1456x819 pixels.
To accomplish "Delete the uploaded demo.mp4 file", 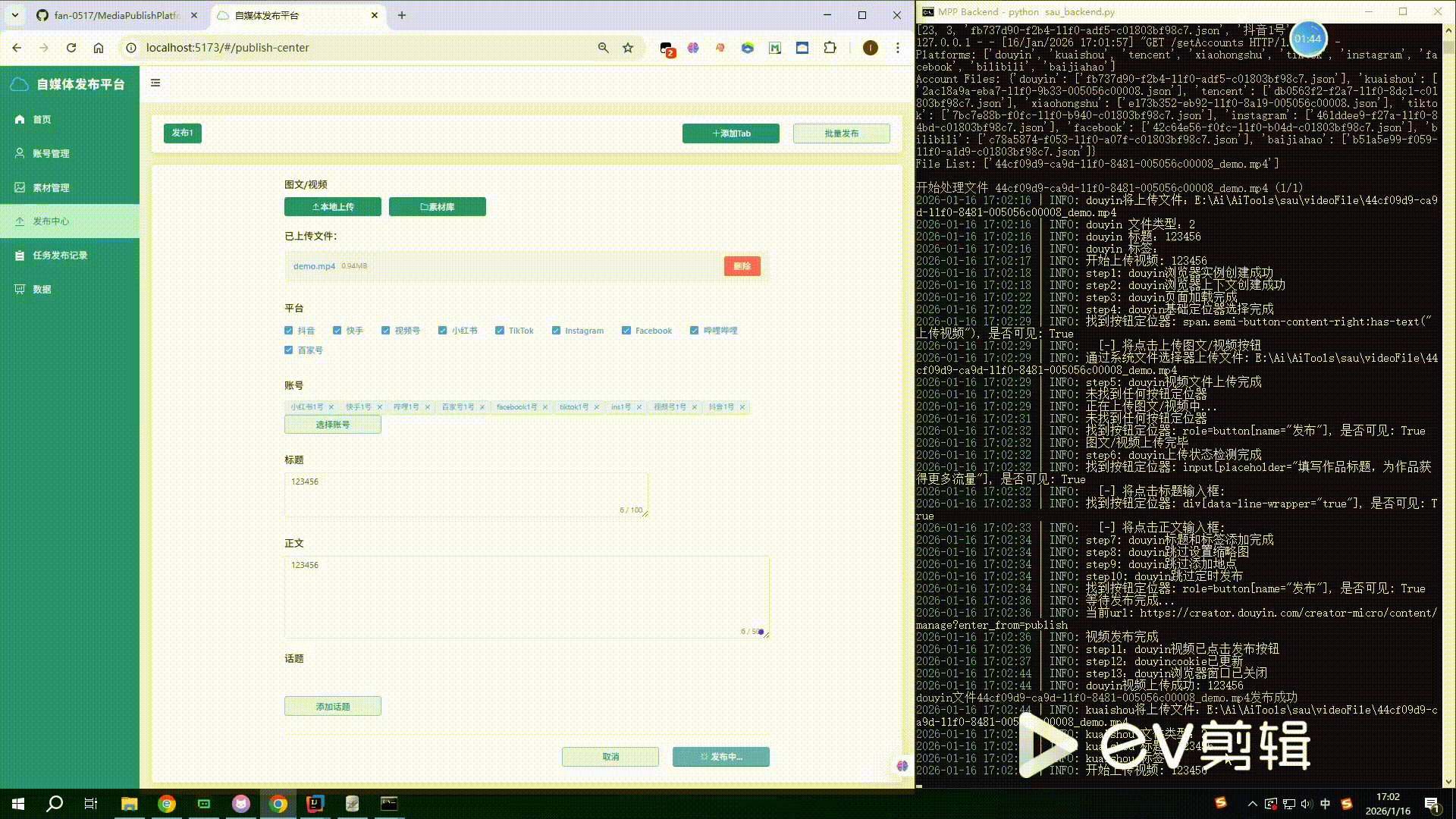I will click(x=742, y=266).
